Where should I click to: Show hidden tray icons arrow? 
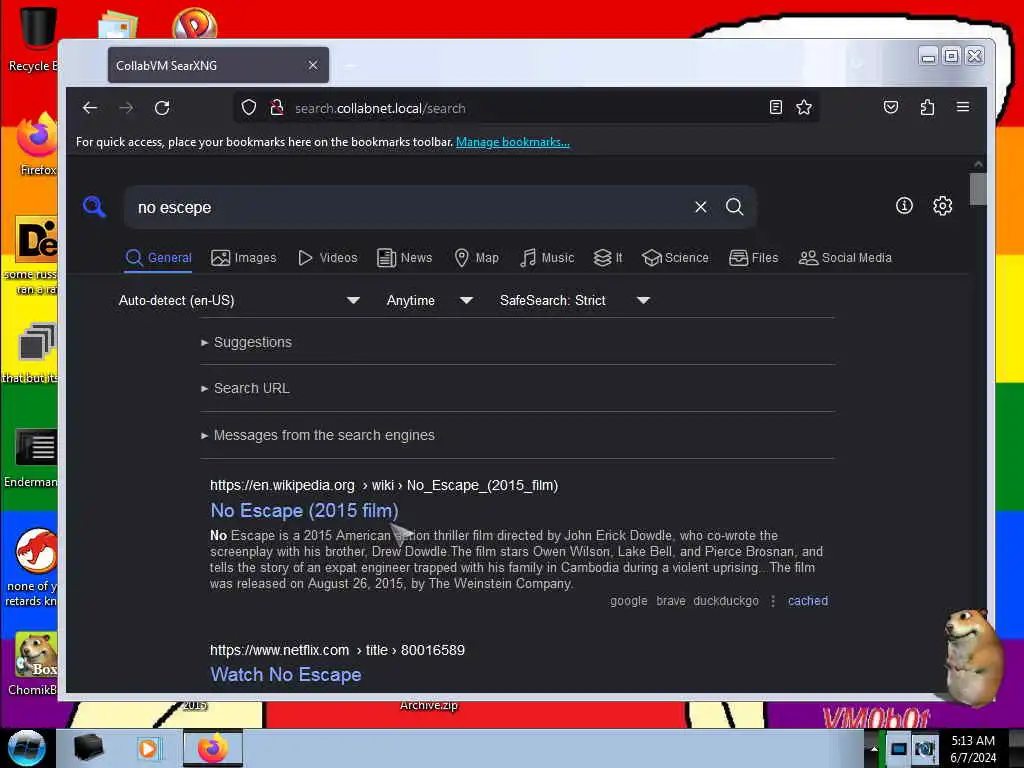pos(874,748)
